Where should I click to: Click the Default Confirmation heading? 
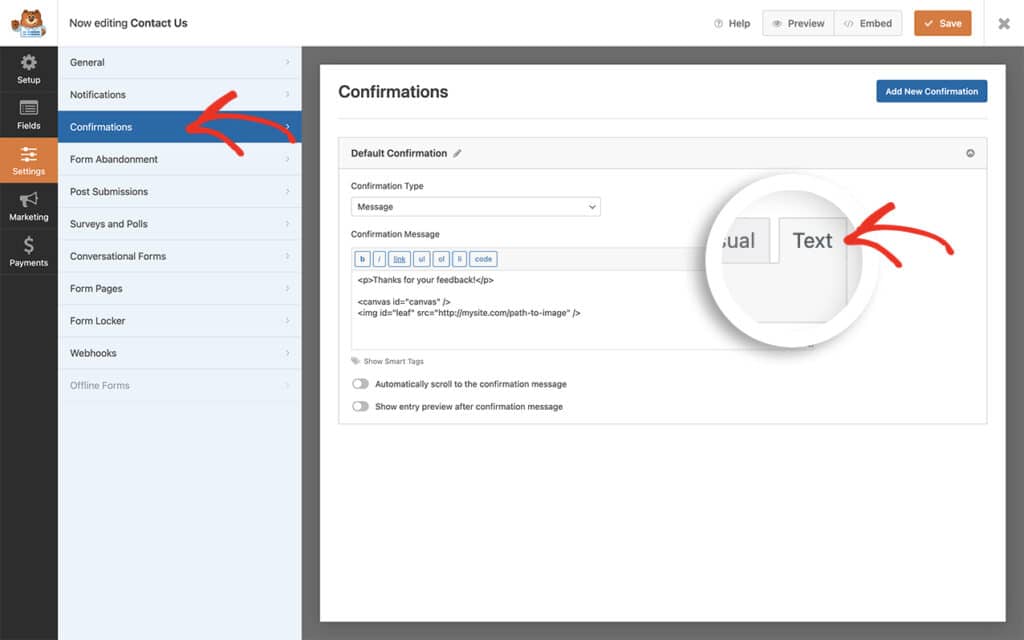[x=398, y=153]
